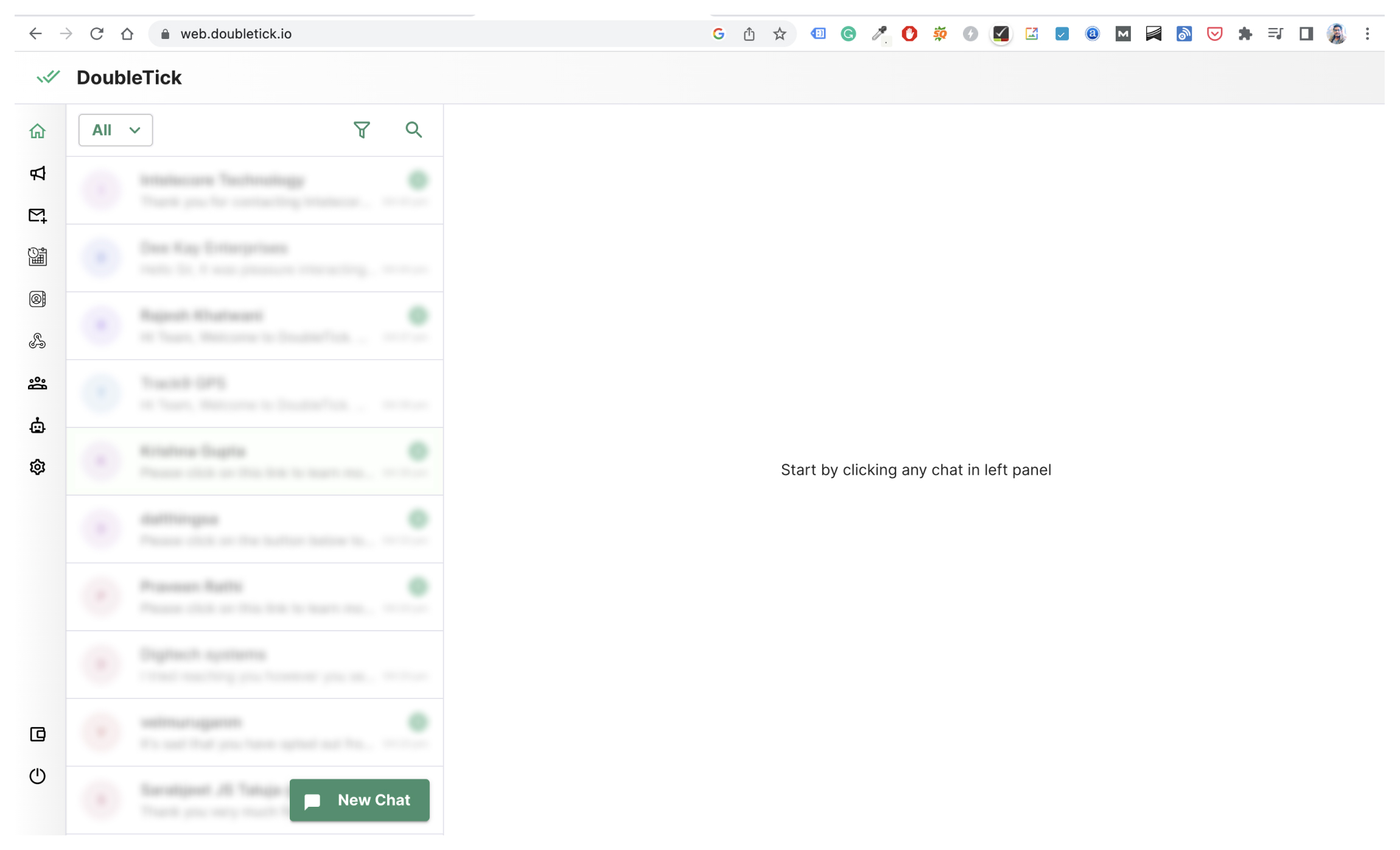1400x850 pixels.
Task: Toggle the sidebar collapse icon near bottom
Action: (x=37, y=734)
